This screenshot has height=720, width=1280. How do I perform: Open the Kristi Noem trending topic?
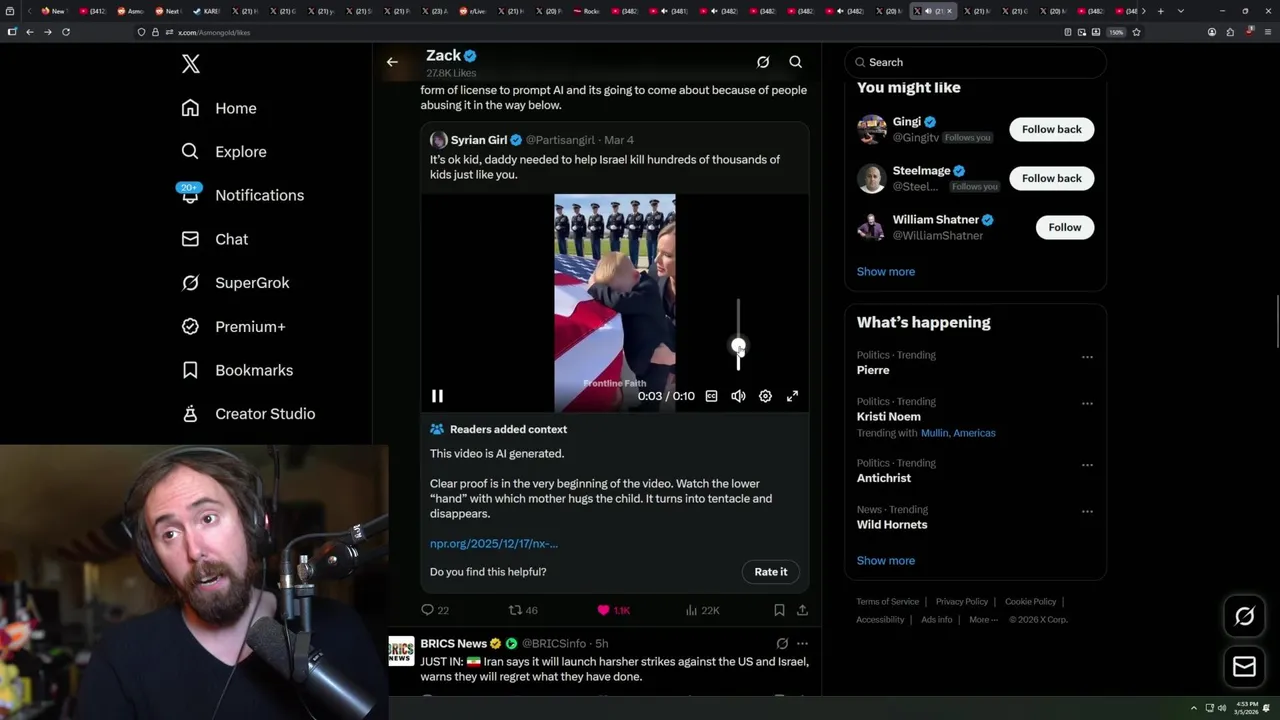(888, 416)
